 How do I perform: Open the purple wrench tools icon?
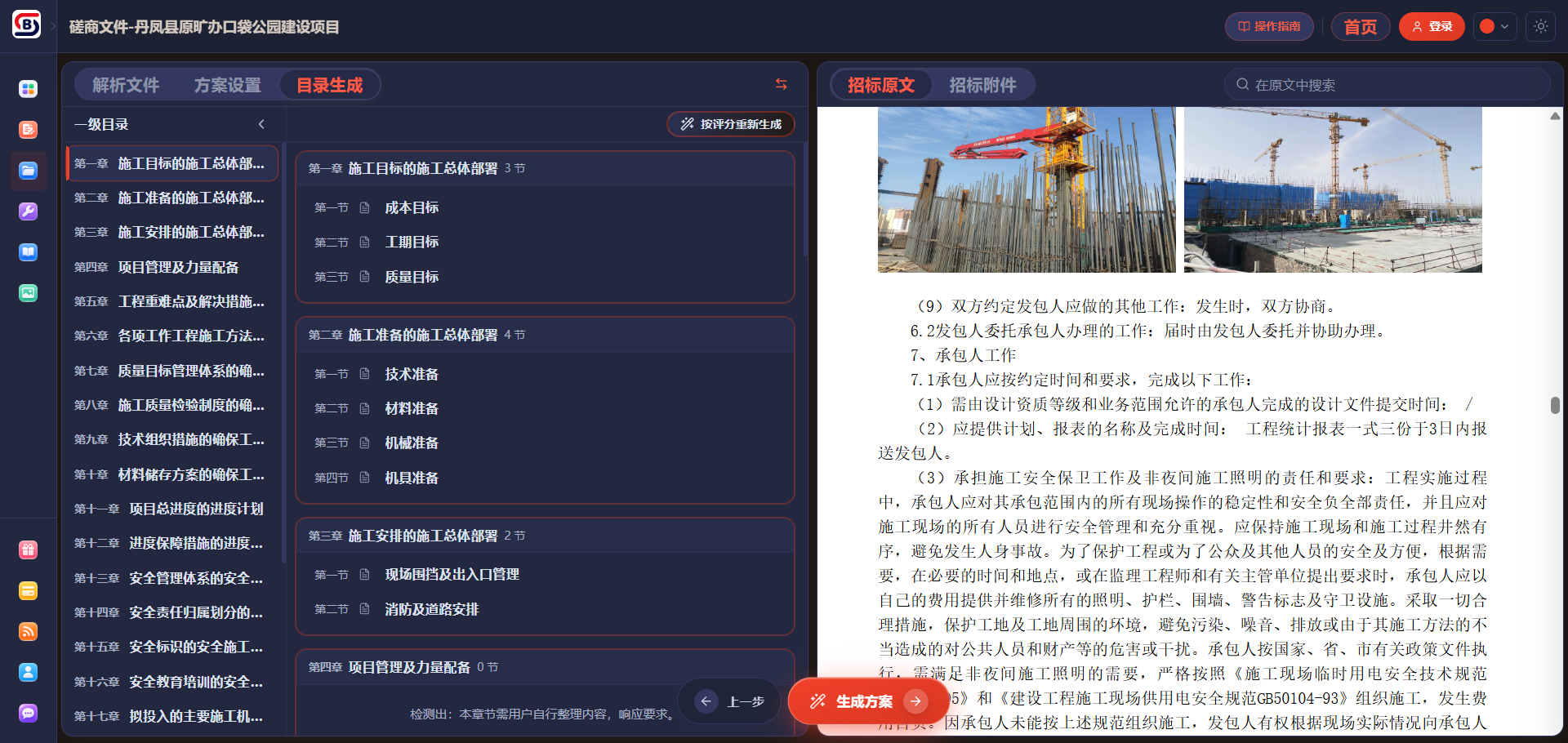[28, 211]
